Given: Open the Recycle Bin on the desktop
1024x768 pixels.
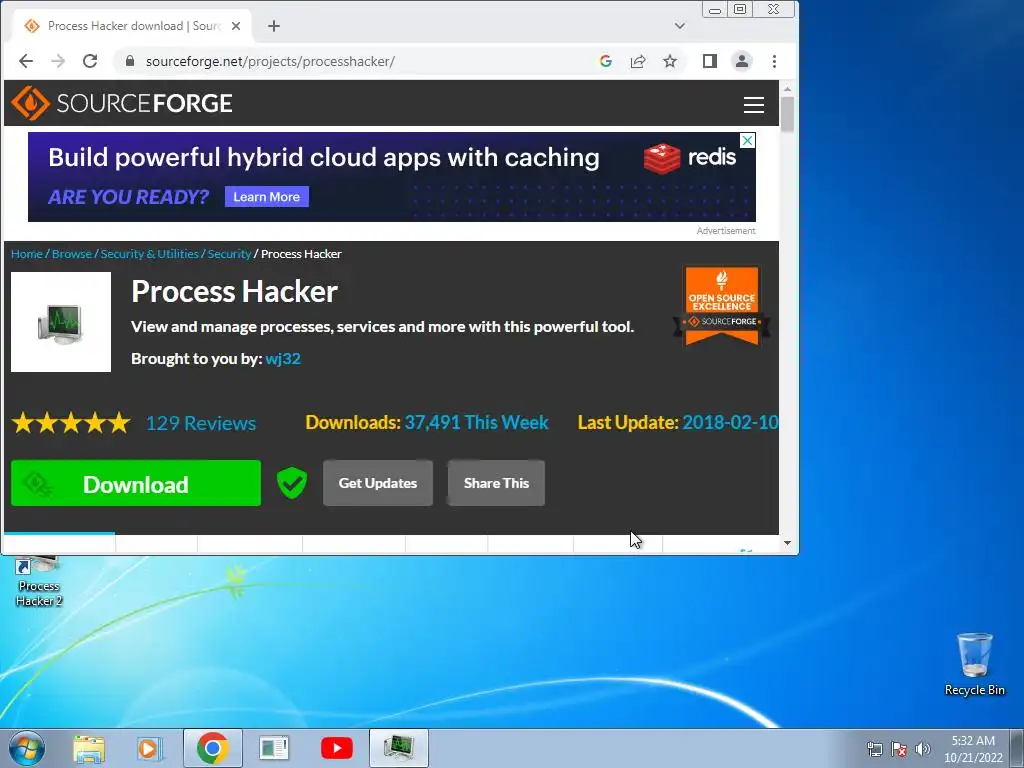Looking at the screenshot, I should click(974, 664).
